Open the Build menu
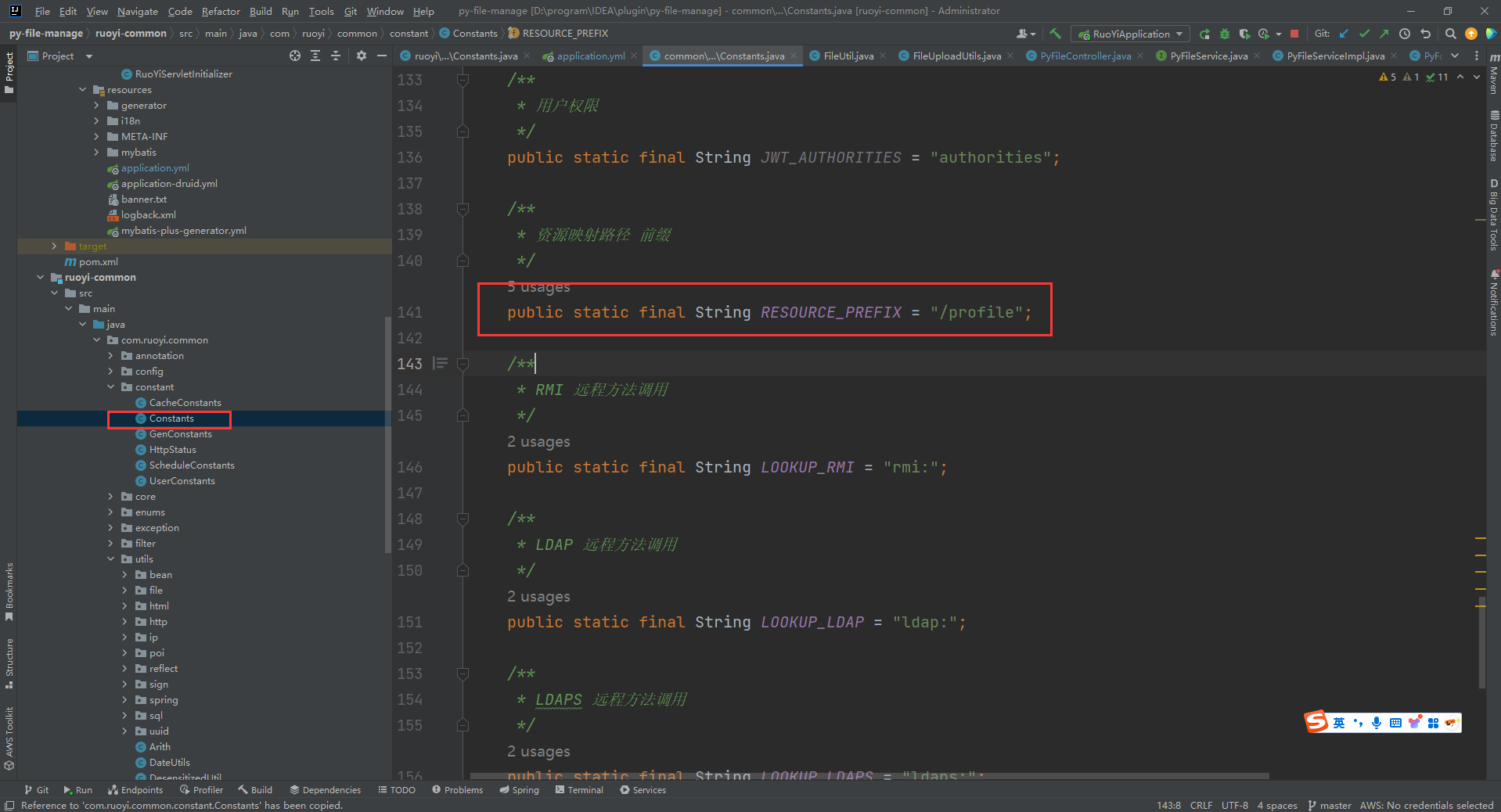The height and width of the screenshot is (812, 1501). (x=261, y=11)
